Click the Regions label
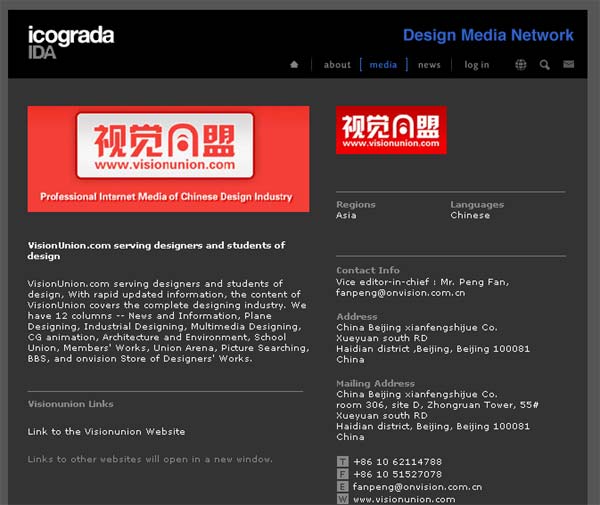The width and height of the screenshot is (600, 505). [356, 205]
